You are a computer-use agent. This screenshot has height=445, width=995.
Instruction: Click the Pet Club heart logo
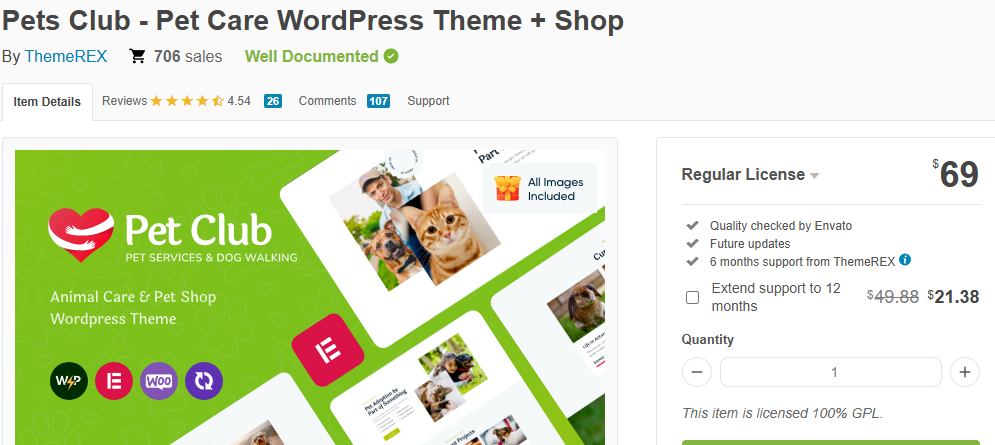pos(81,235)
